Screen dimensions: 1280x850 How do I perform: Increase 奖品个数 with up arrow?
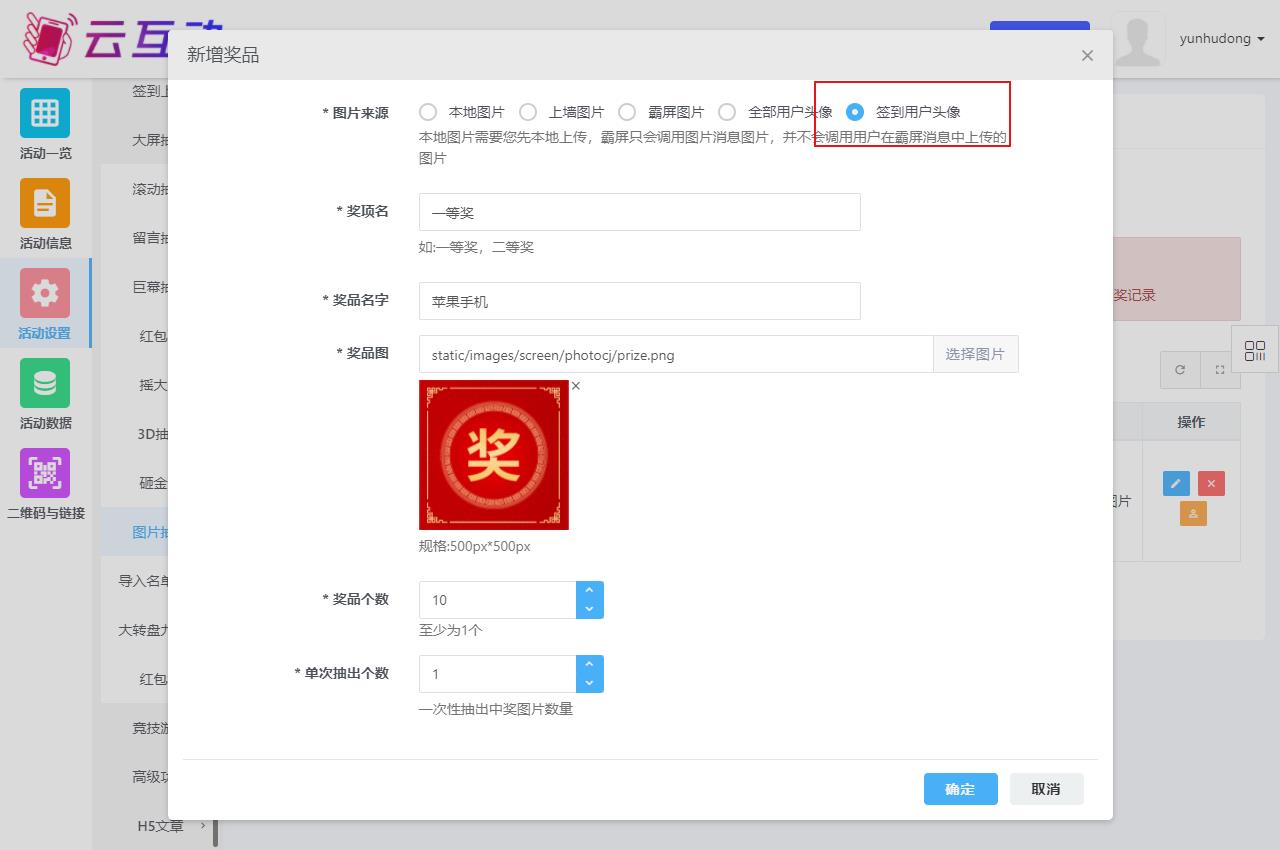coord(589,591)
